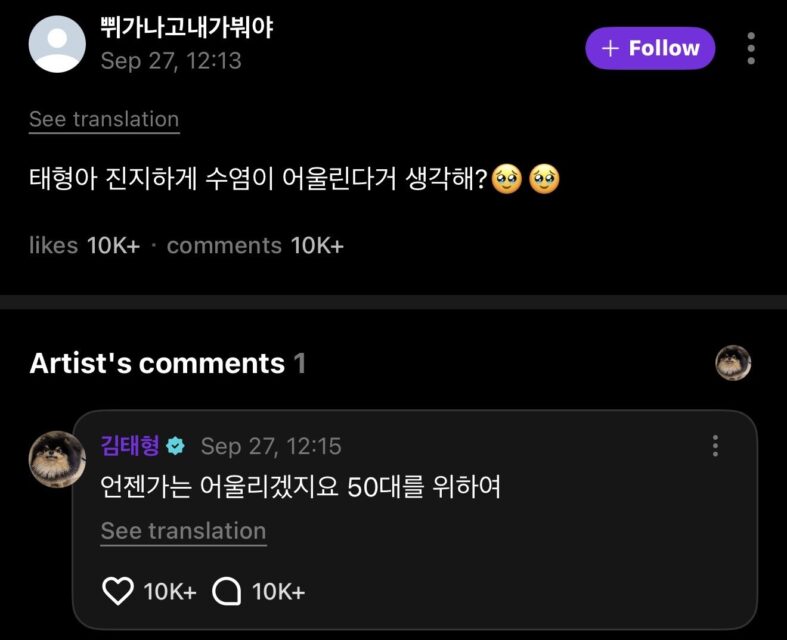Tap the reply bubble icon on artist's comment

(228, 591)
